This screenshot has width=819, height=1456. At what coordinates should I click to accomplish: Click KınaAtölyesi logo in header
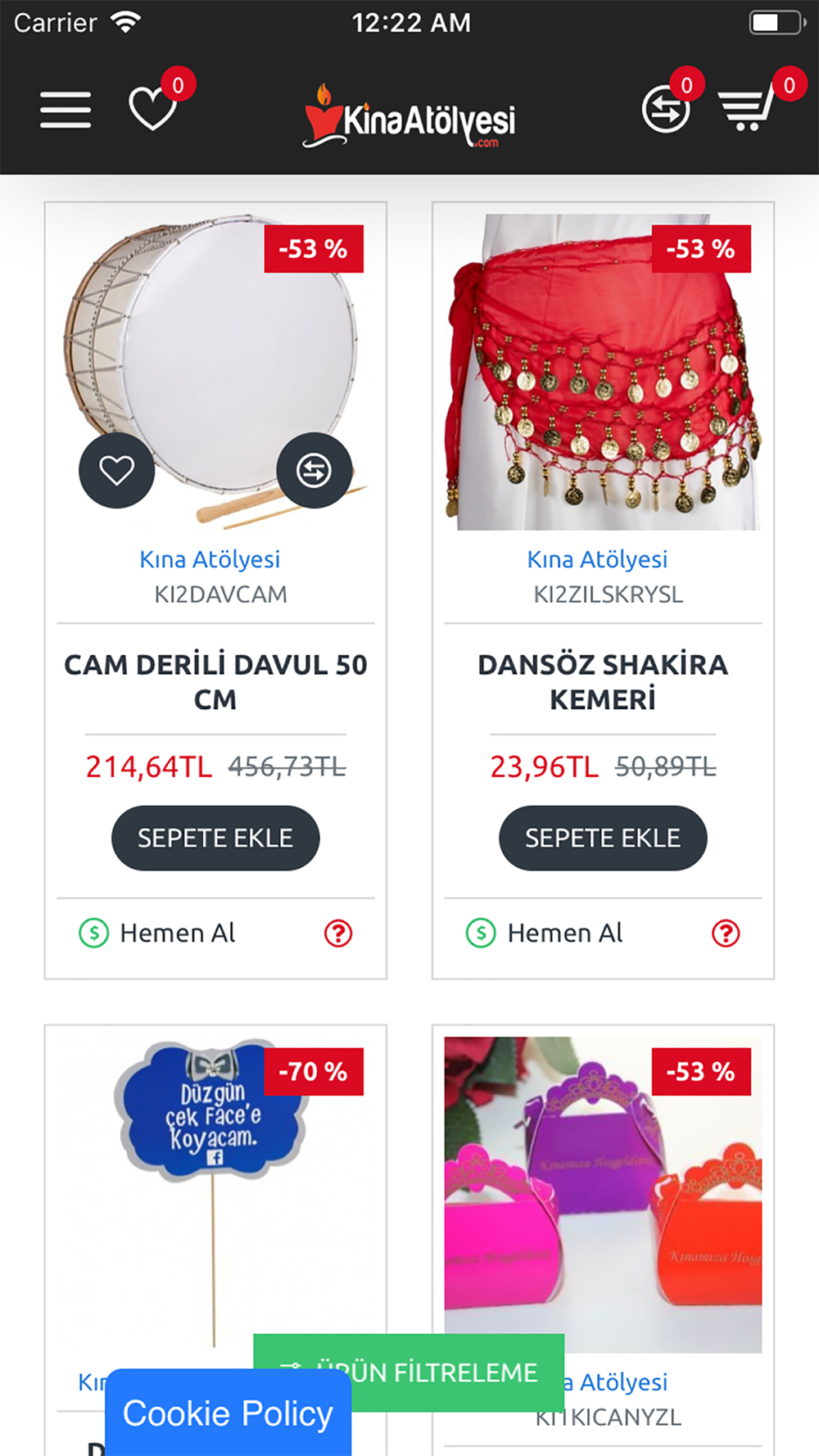(x=409, y=116)
